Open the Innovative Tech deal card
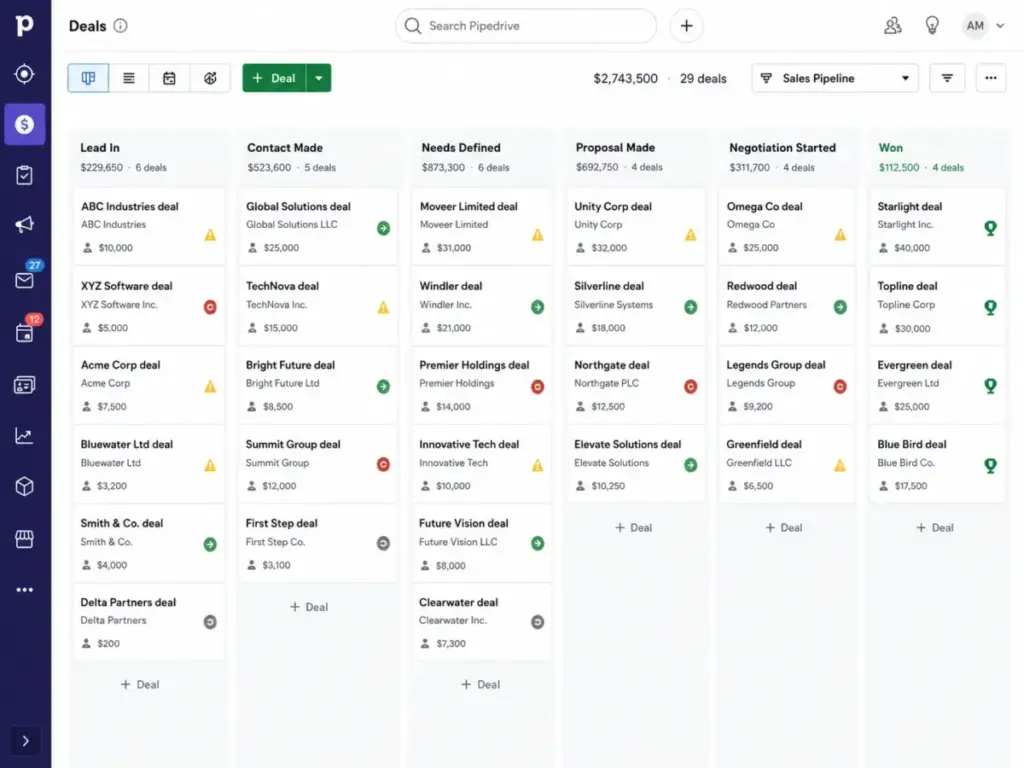This screenshot has height=768, width=1024. point(481,464)
